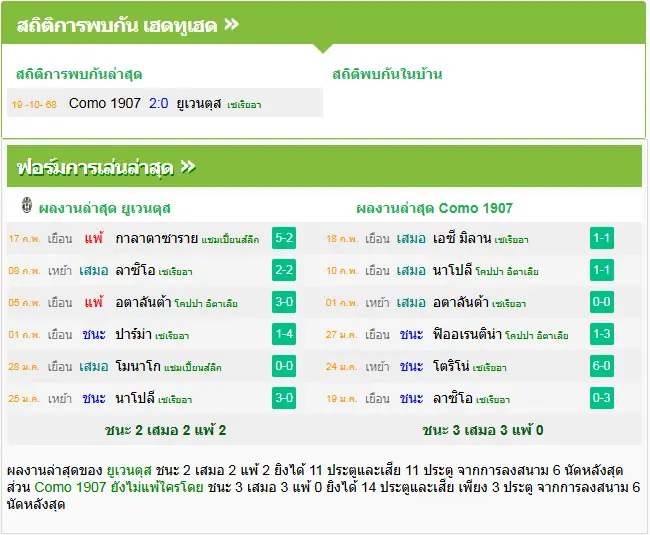Click the แชมเปี้ยนส์ลีก label in กาลาตาซาราย row
Viewport: 650px width, 535px height.
click(x=230, y=240)
